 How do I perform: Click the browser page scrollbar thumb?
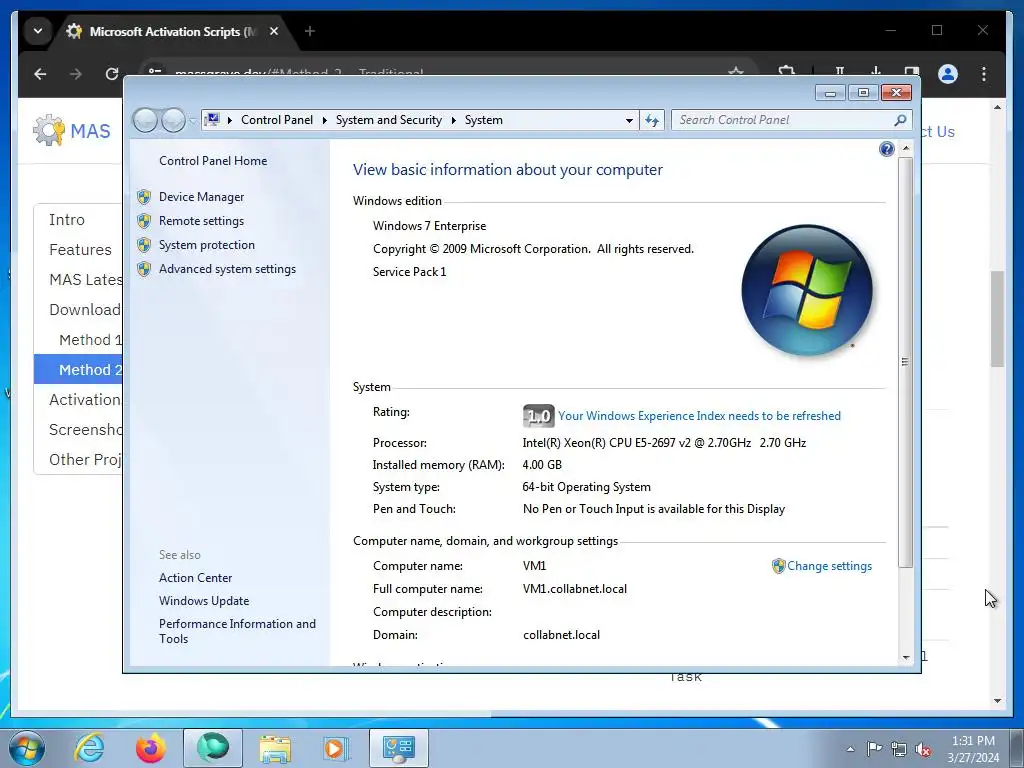pyautogui.click(x=997, y=319)
